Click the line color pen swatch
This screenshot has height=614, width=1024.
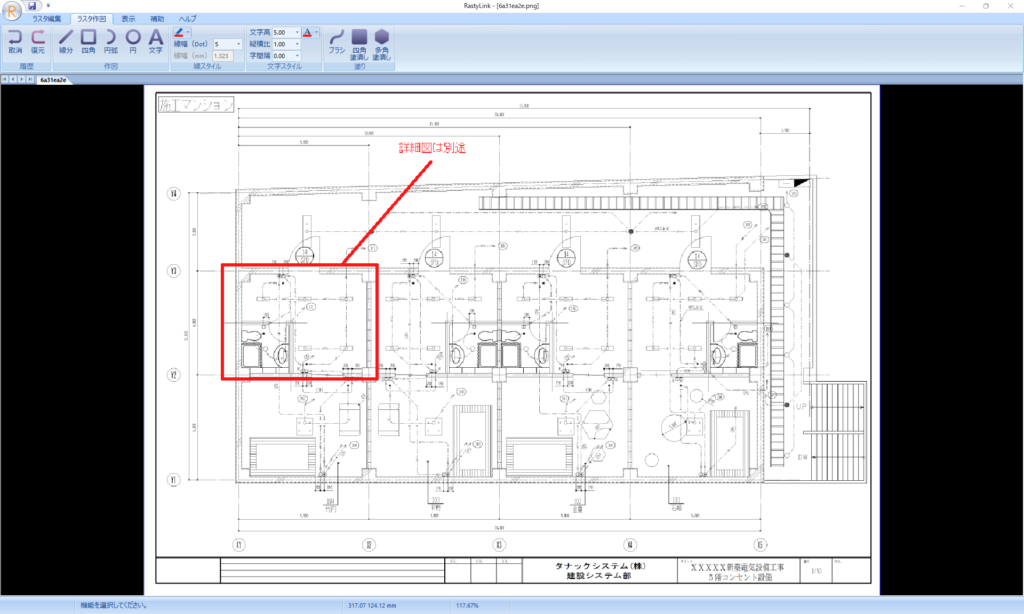pyautogui.click(x=178, y=32)
